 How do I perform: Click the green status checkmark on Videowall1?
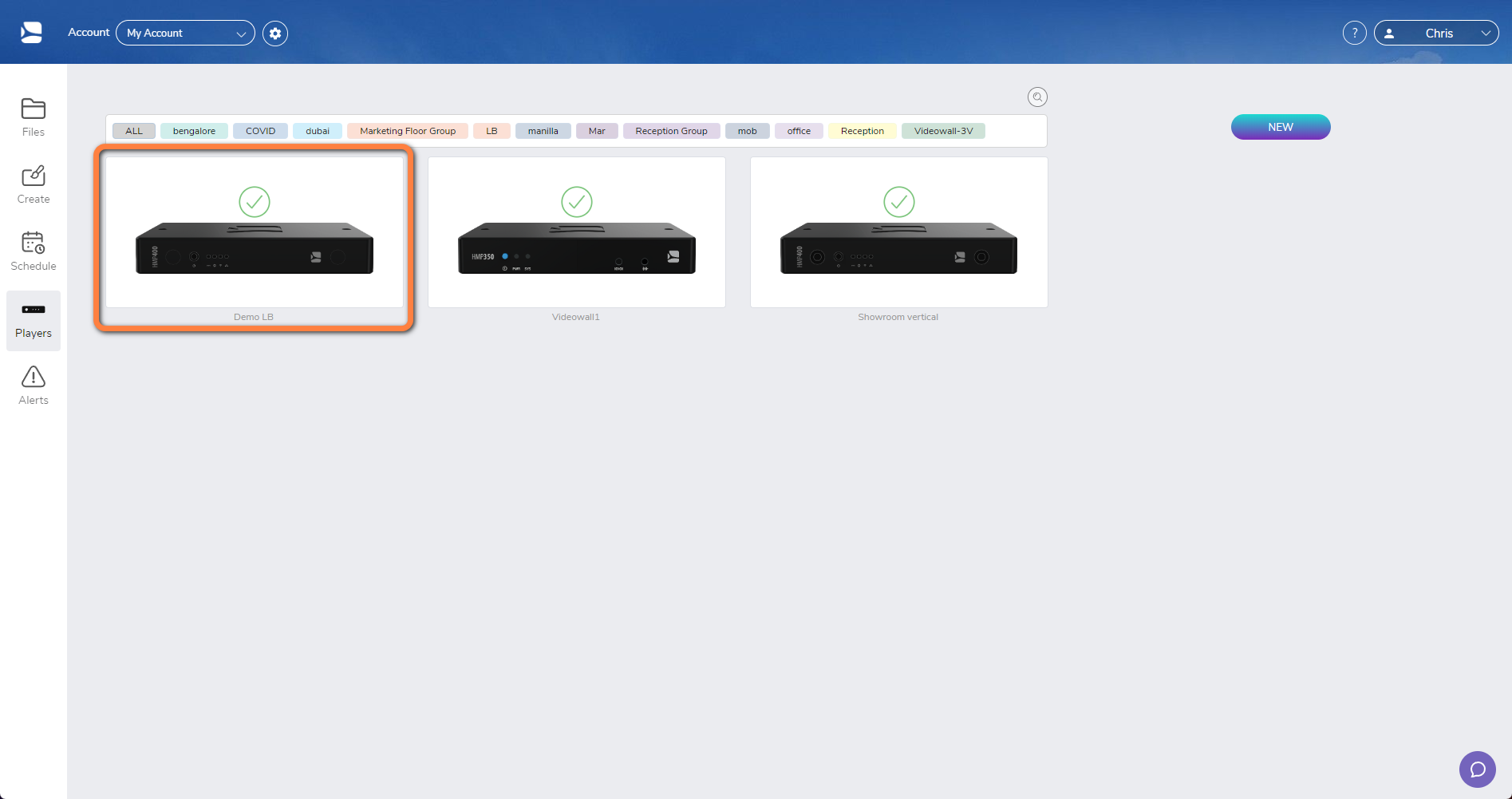click(x=577, y=202)
